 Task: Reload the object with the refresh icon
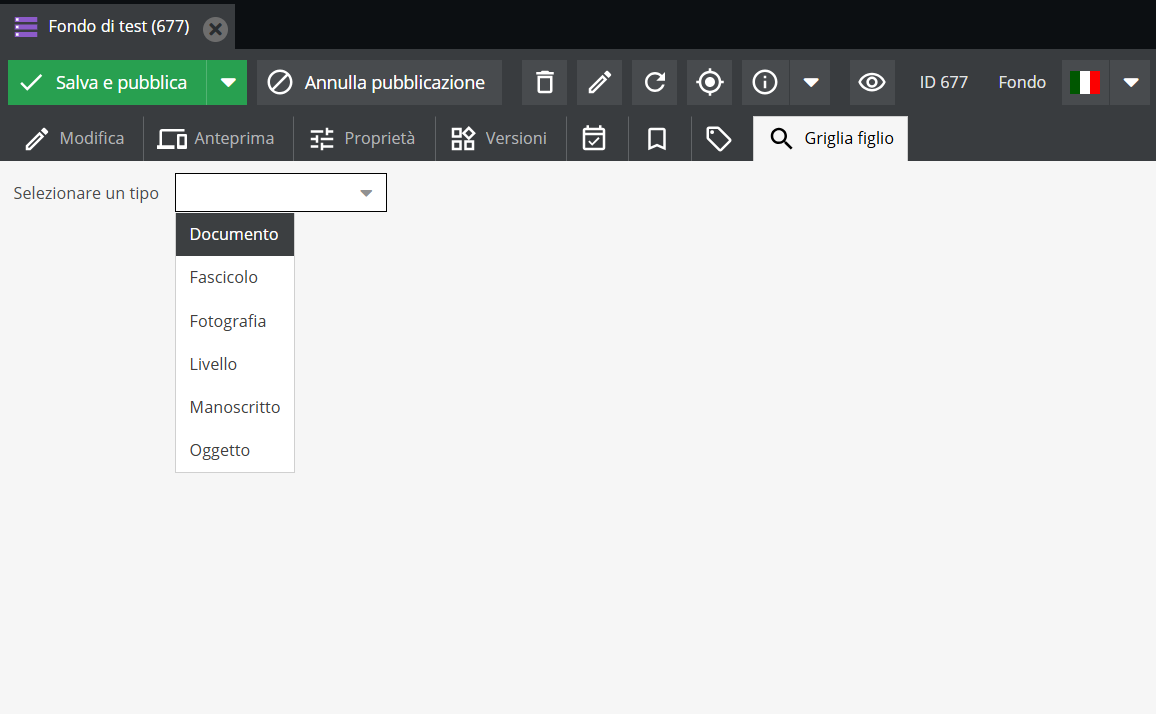[x=654, y=82]
